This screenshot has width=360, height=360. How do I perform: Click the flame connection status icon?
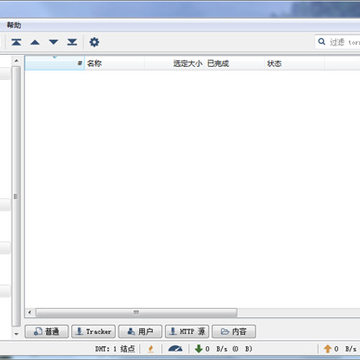pyautogui.click(x=151, y=349)
